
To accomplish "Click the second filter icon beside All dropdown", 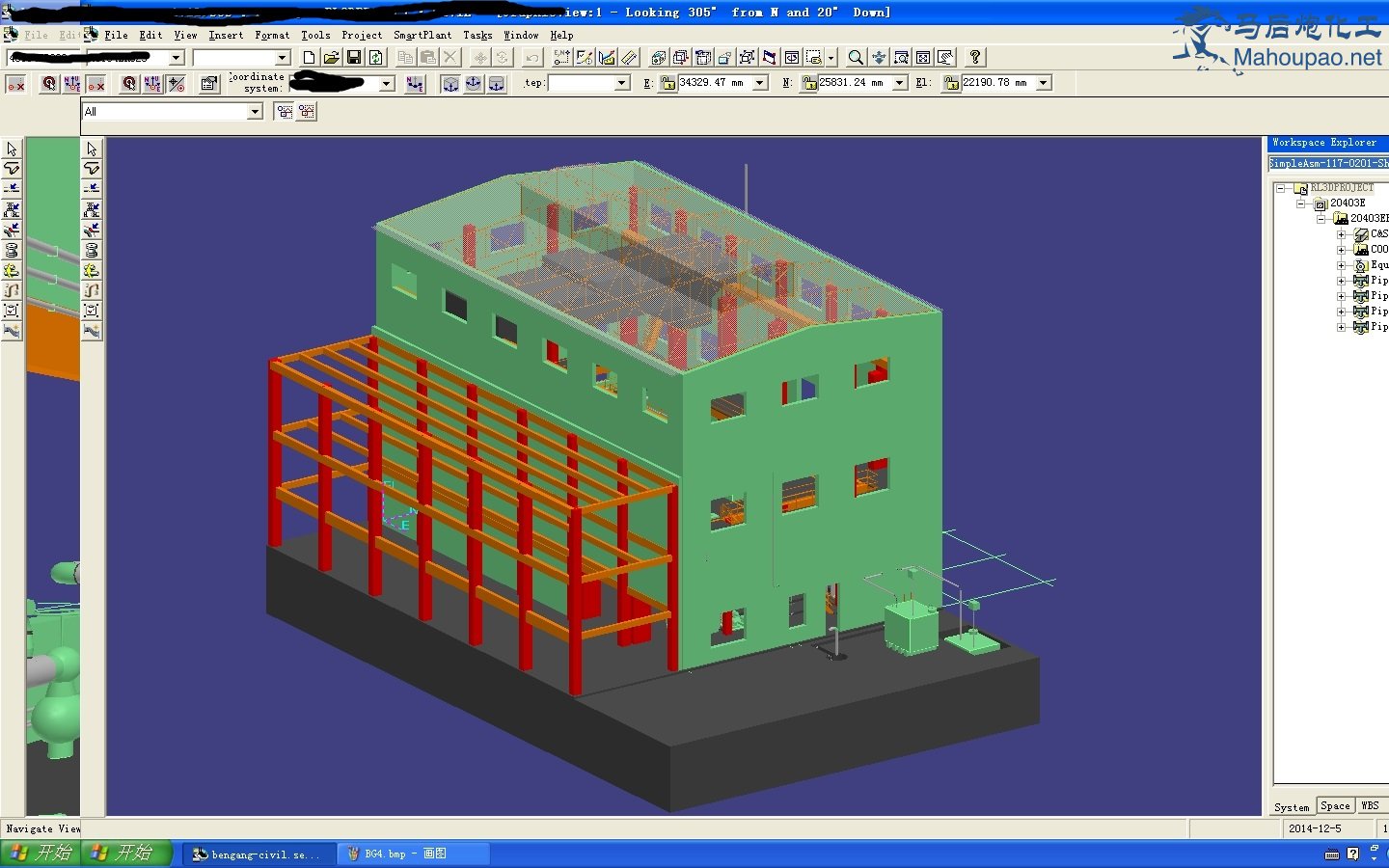I will click(x=307, y=111).
